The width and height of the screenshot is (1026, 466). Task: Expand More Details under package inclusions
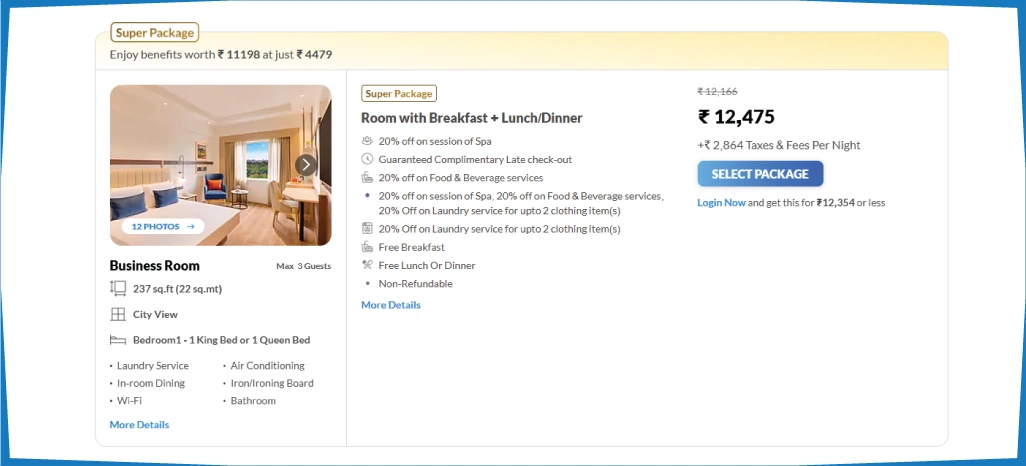pyautogui.click(x=391, y=305)
